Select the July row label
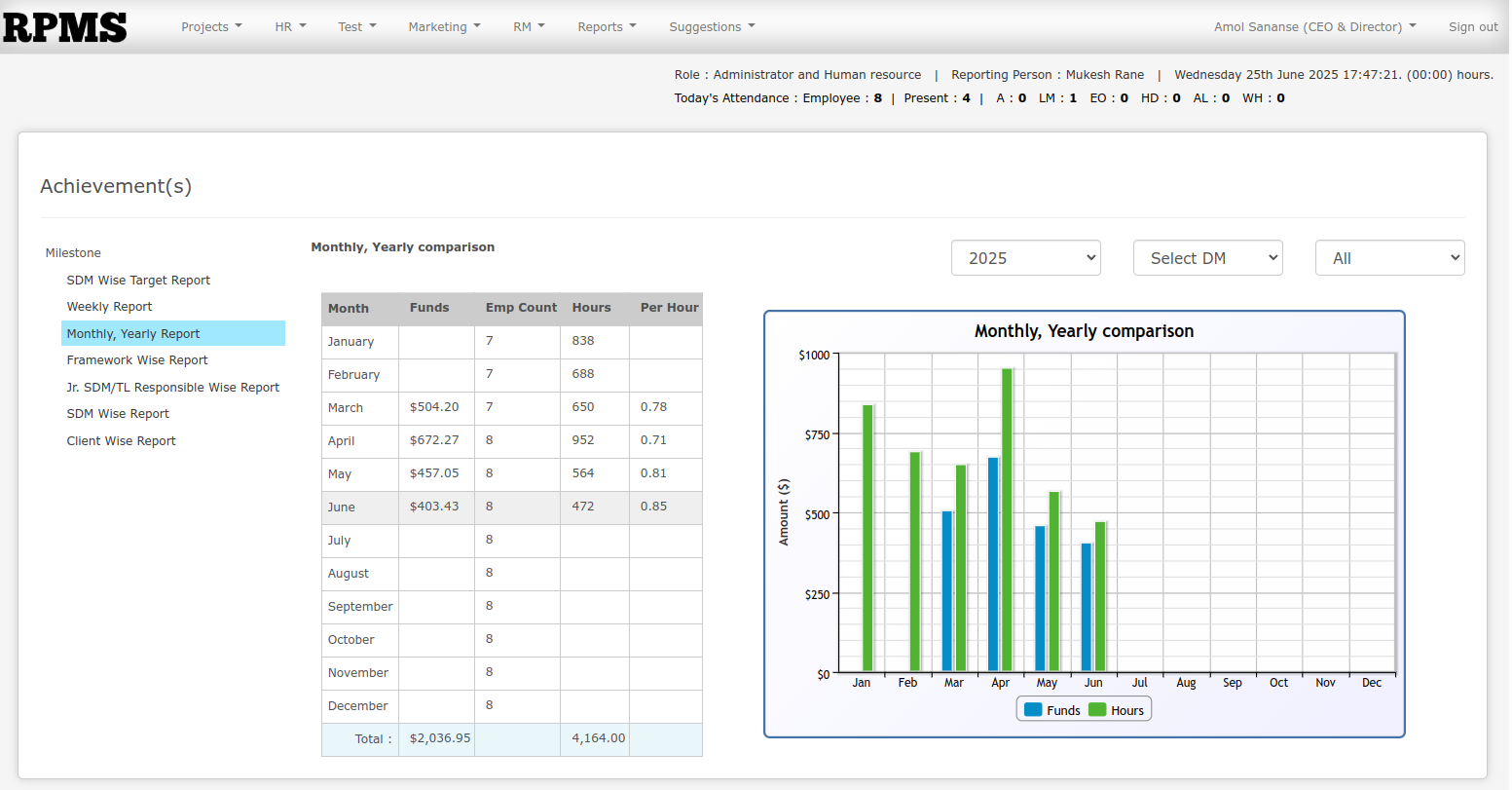The height and width of the screenshot is (790, 1512). point(339,541)
